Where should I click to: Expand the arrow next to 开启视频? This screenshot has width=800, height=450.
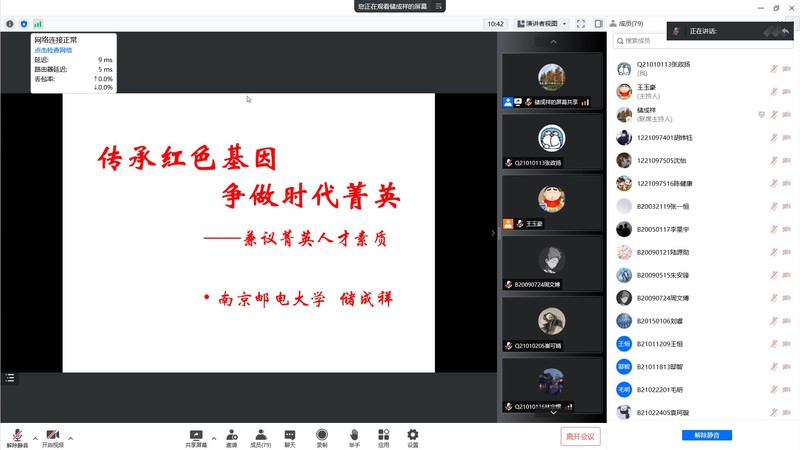click(70, 438)
